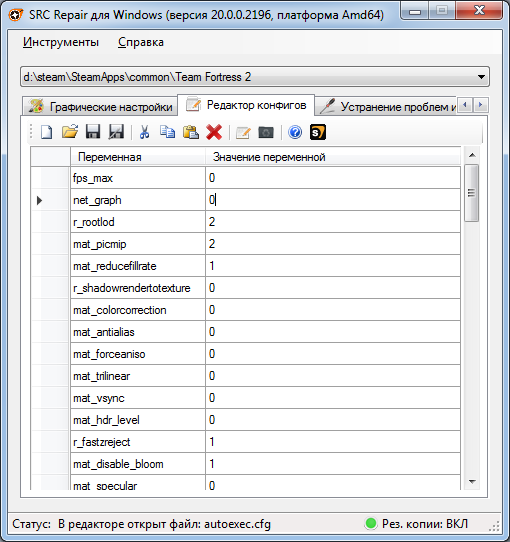Select the r_fastzreject cell
The image size is (510, 542).
pyautogui.click(x=138, y=442)
